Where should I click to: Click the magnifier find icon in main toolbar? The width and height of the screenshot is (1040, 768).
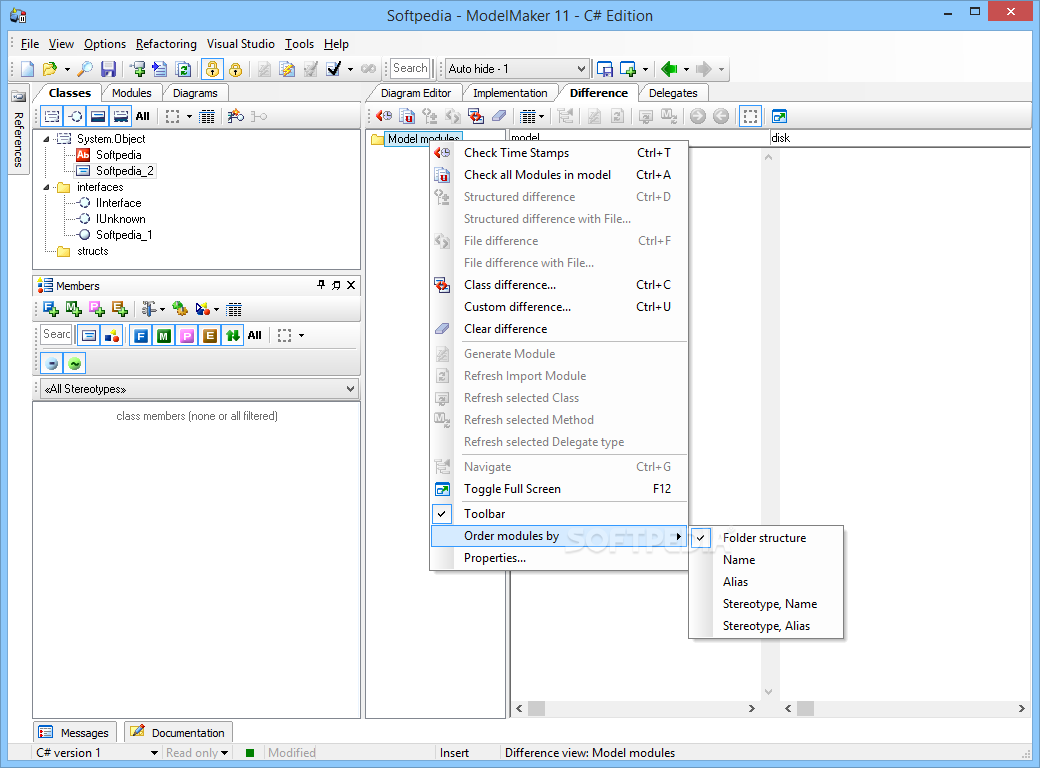tap(85, 69)
